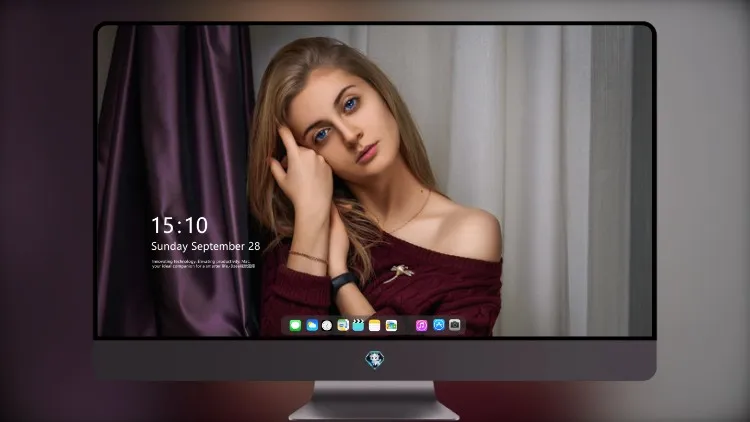Click the mascot logo on monitor chin
Viewport: 750px width, 422px height.
point(375,360)
